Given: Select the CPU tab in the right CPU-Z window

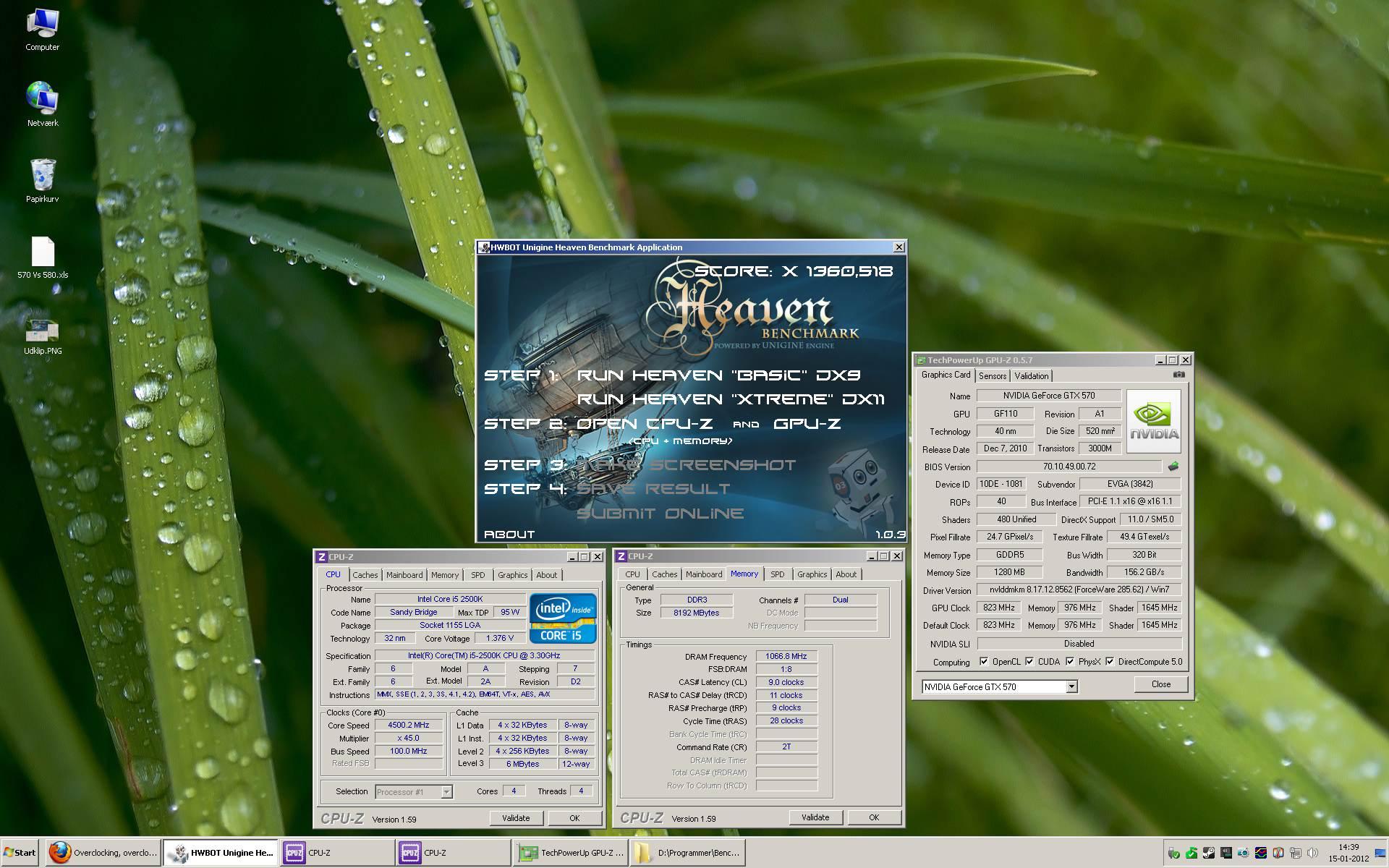Looking at the screenshot, I should (x=632, y=574).
